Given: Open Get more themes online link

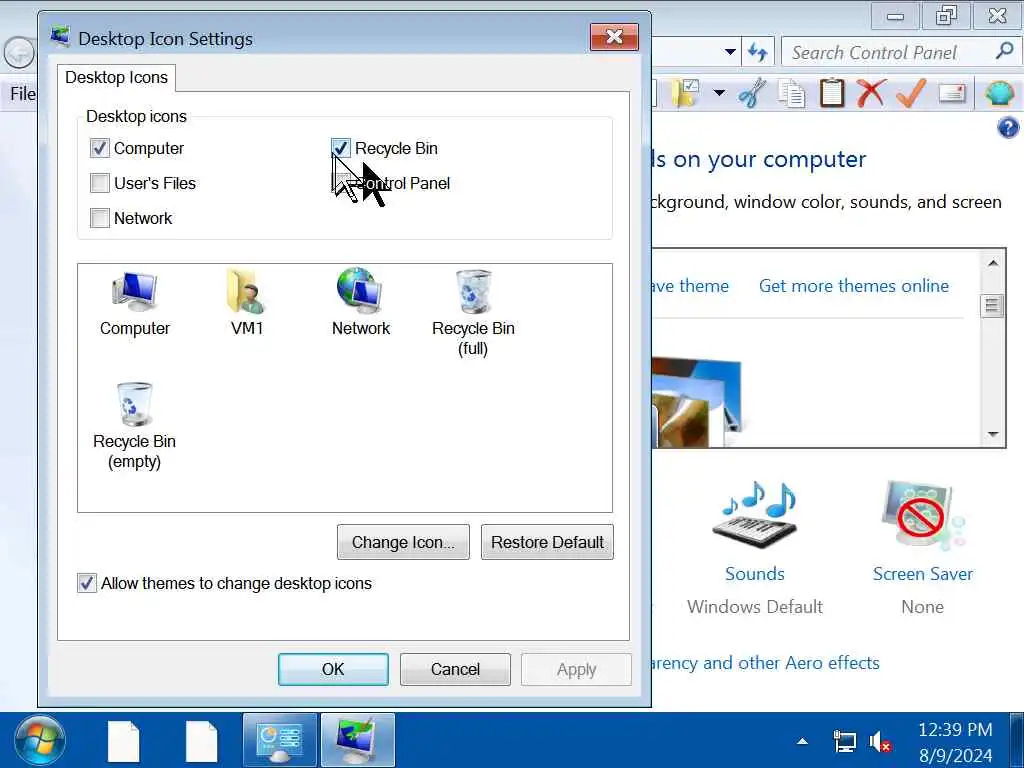Looking at the screenshot, I should 854,285.
